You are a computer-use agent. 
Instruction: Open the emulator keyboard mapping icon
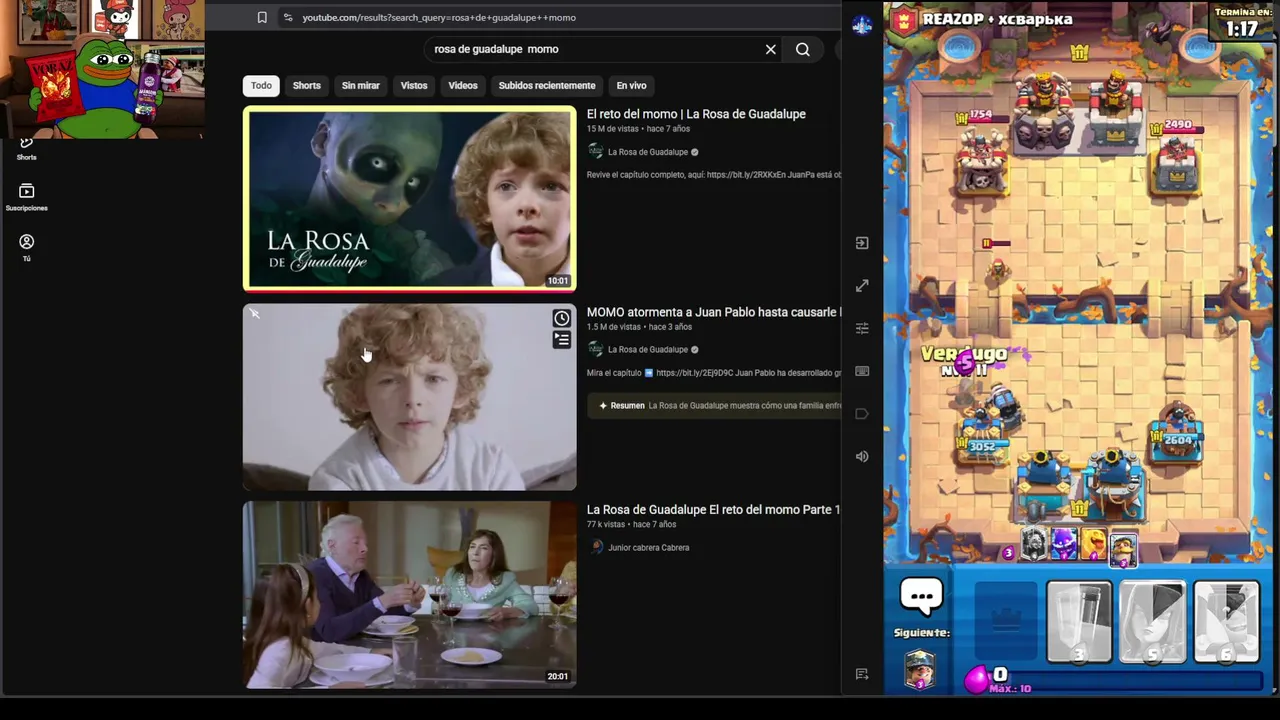(862, 371)
